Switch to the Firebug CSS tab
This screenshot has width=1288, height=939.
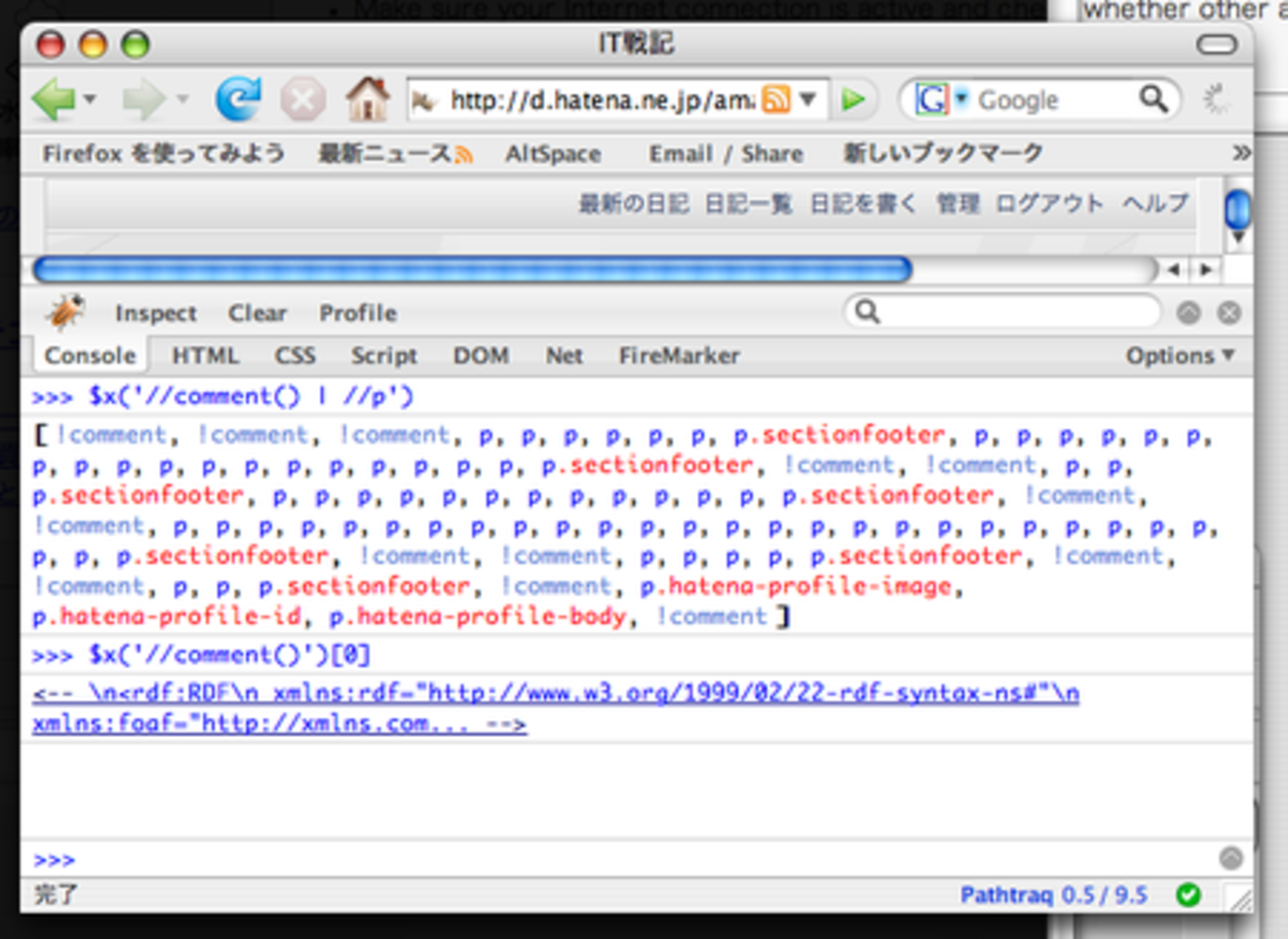click(295, 356)
